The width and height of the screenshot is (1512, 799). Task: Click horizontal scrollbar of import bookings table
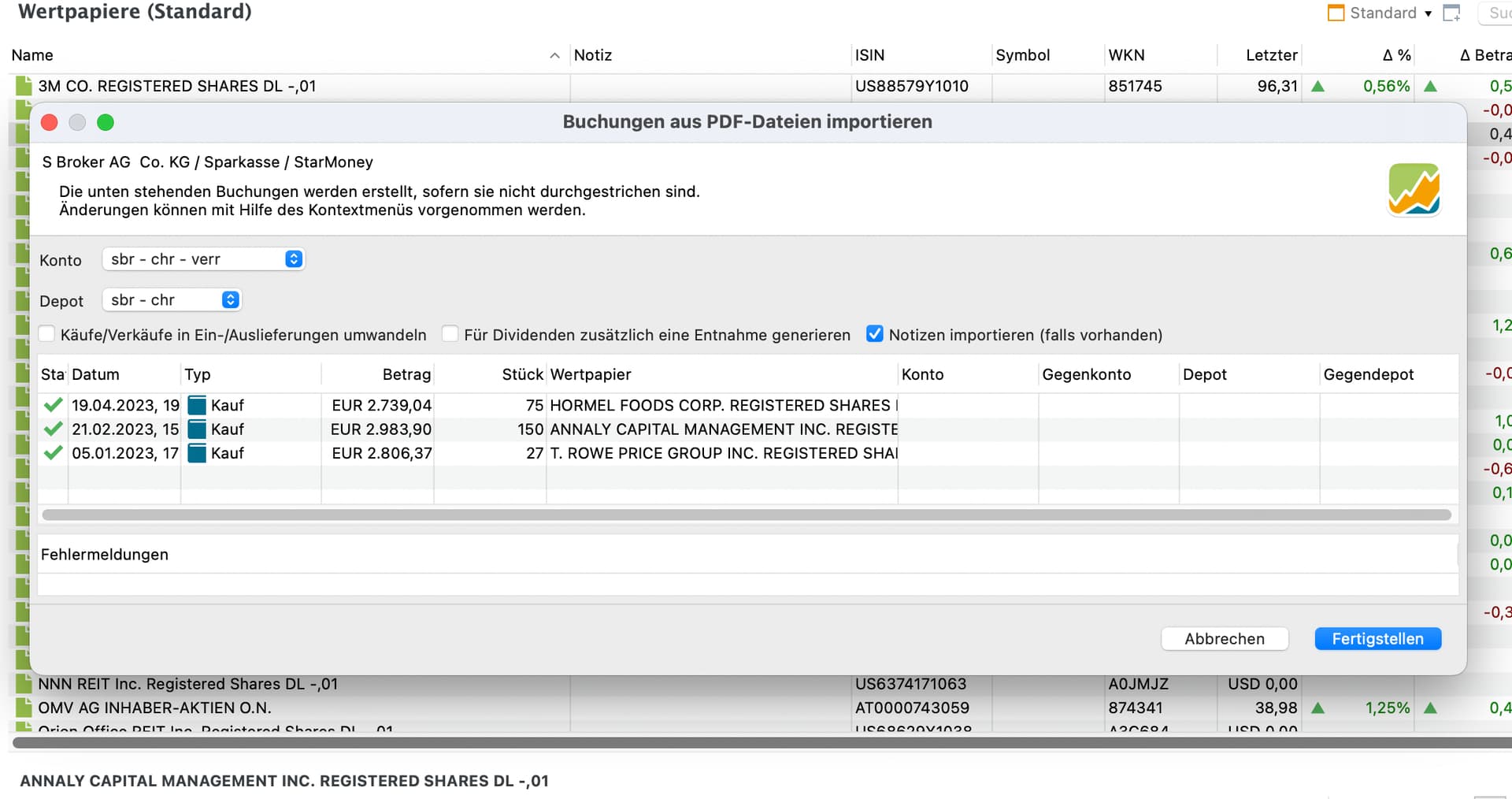click(x=747, y=515)
